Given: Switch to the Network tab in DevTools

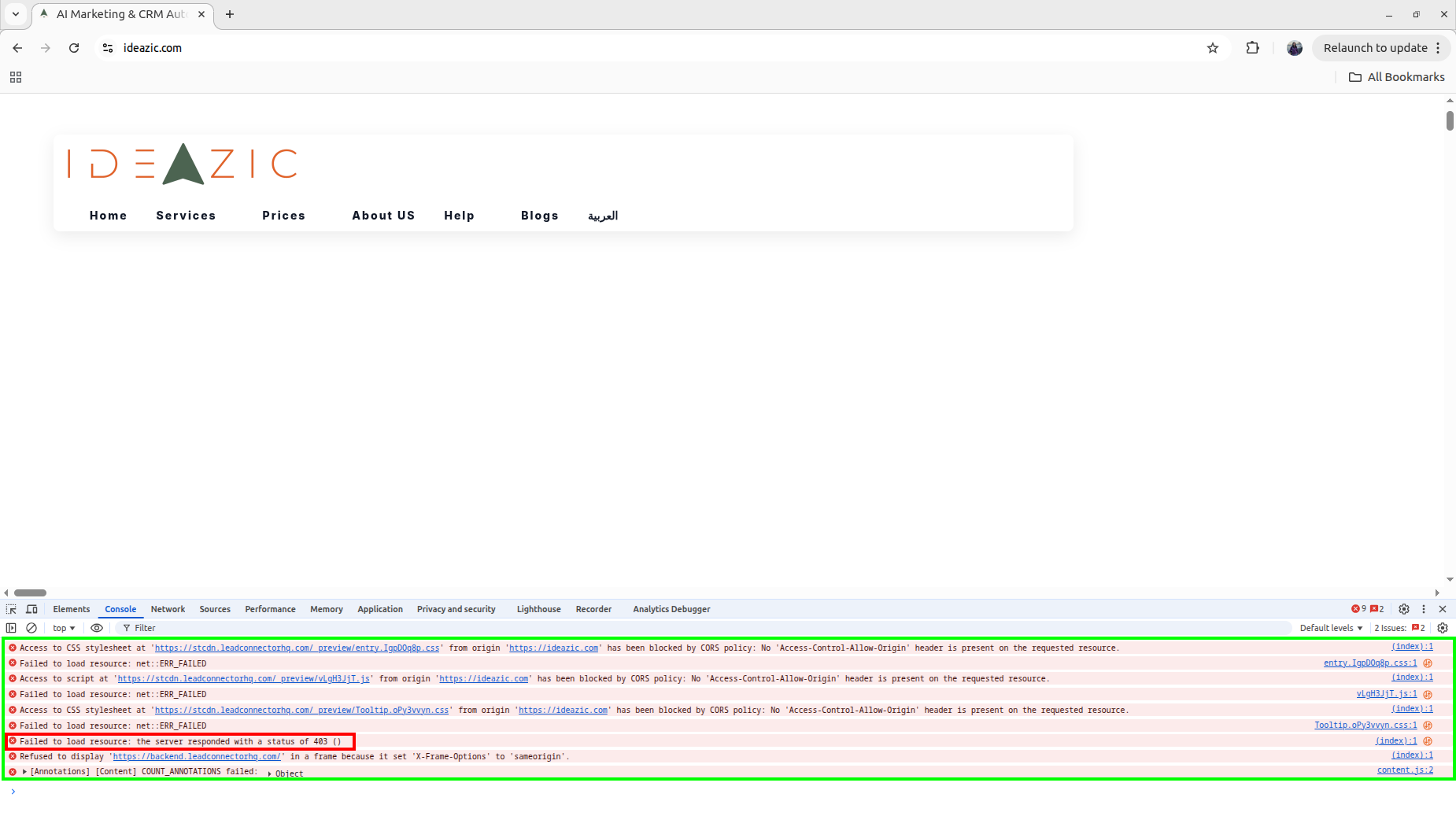Looking at the screenshot, I should click(x=168, y=609).
